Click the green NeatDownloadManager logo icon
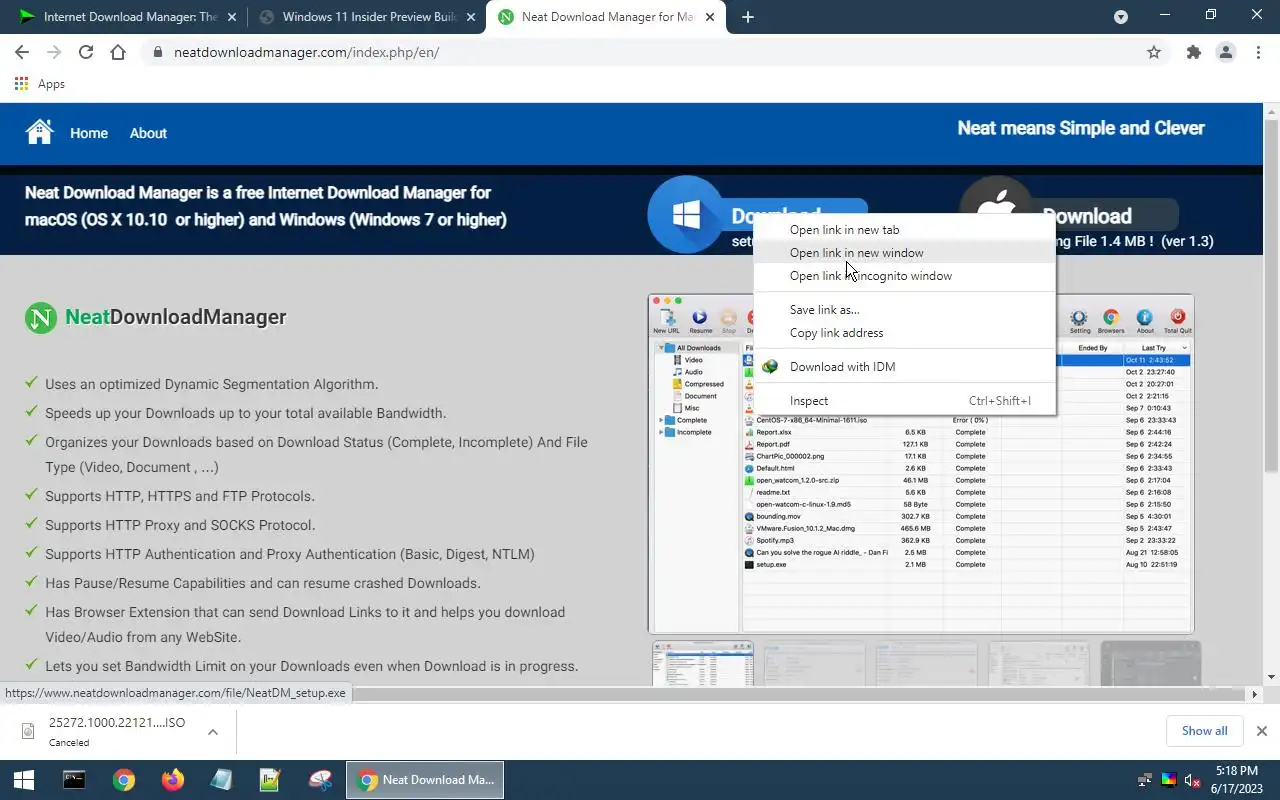 coord(41,318)
